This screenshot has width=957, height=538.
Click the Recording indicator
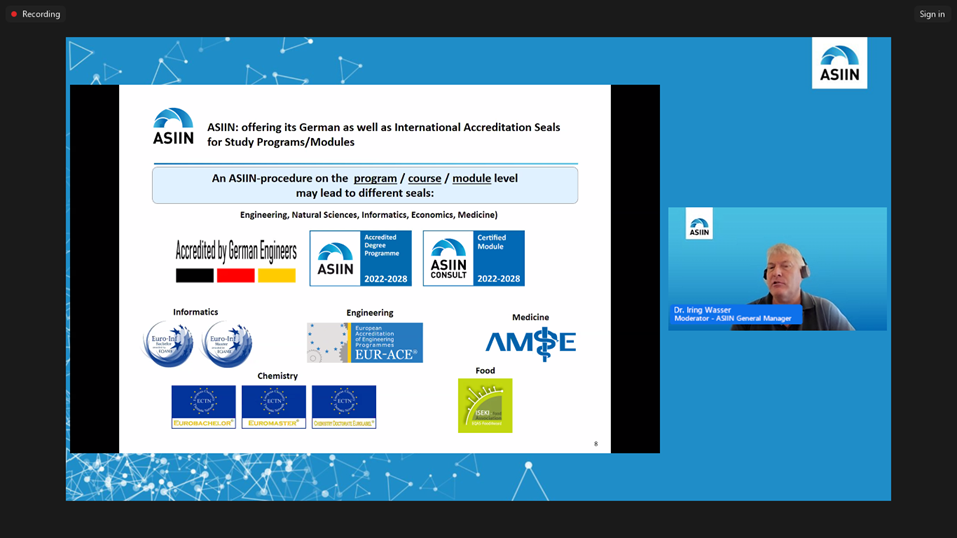point(35,14)
